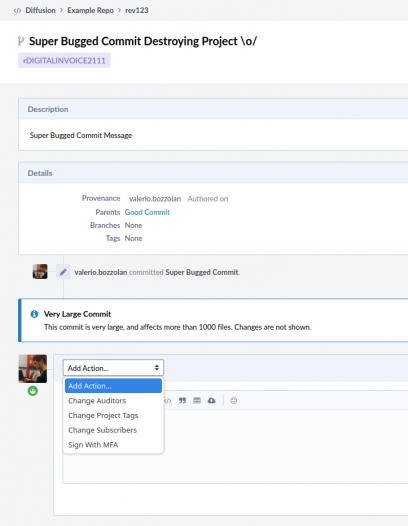Screen dimensions: 408x526
Task: Click the rDIGITALINVOICE2111 commit tag
Action: 64,60
